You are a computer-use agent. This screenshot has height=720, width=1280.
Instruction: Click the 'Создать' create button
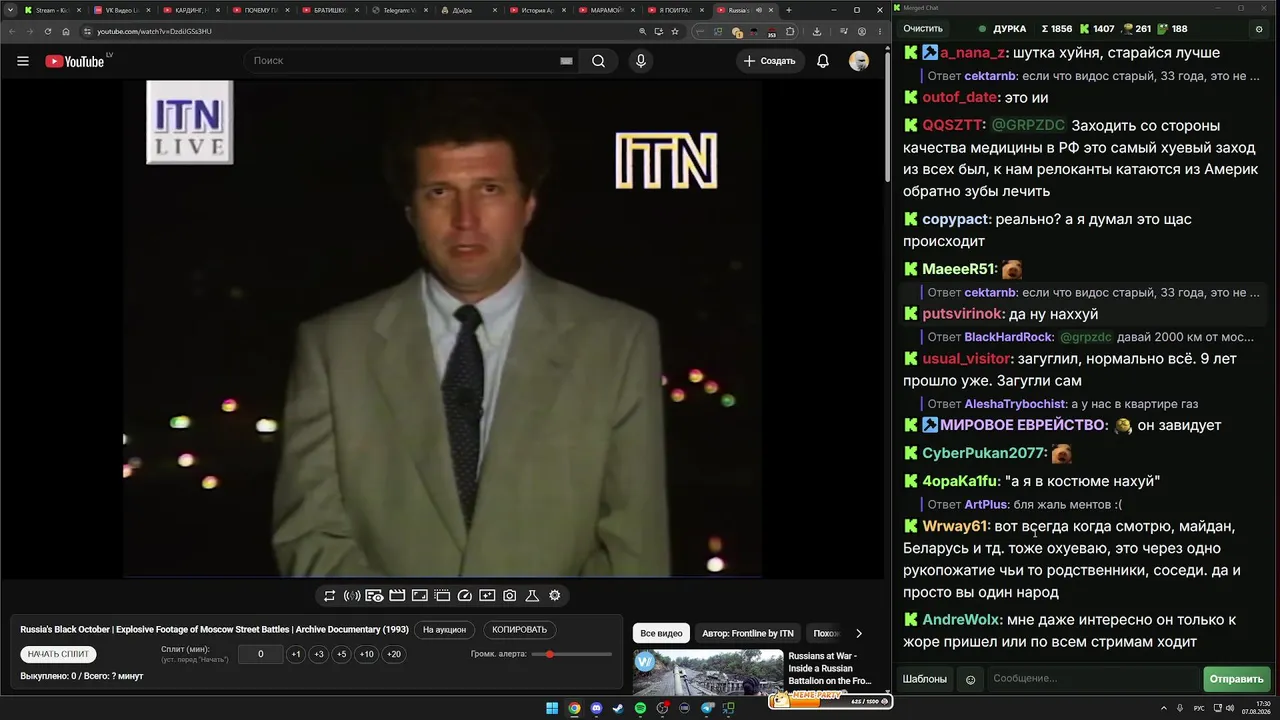tap(770, 61)
